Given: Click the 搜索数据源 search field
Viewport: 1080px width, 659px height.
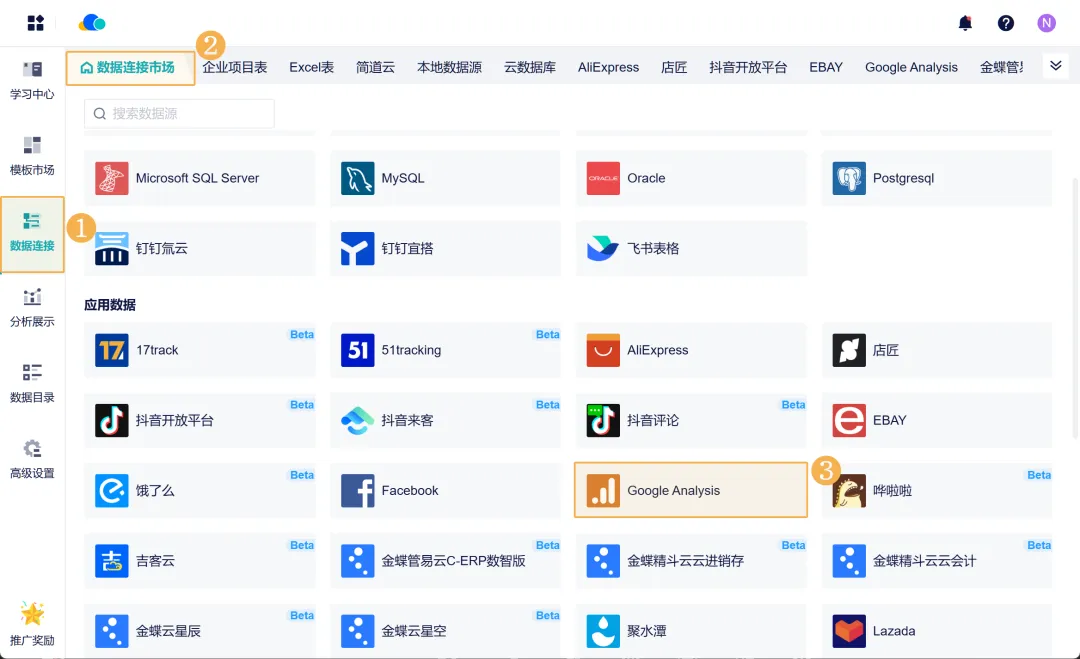Looking at the screenshot, I should [x=180, y=114].
